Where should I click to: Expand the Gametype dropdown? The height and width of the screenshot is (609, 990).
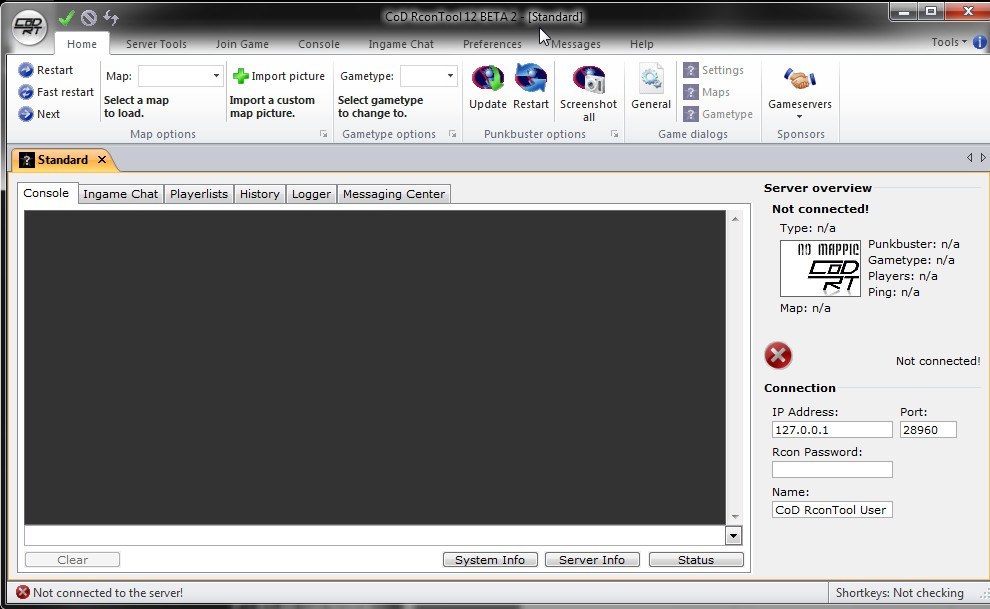tap(450, 76)
